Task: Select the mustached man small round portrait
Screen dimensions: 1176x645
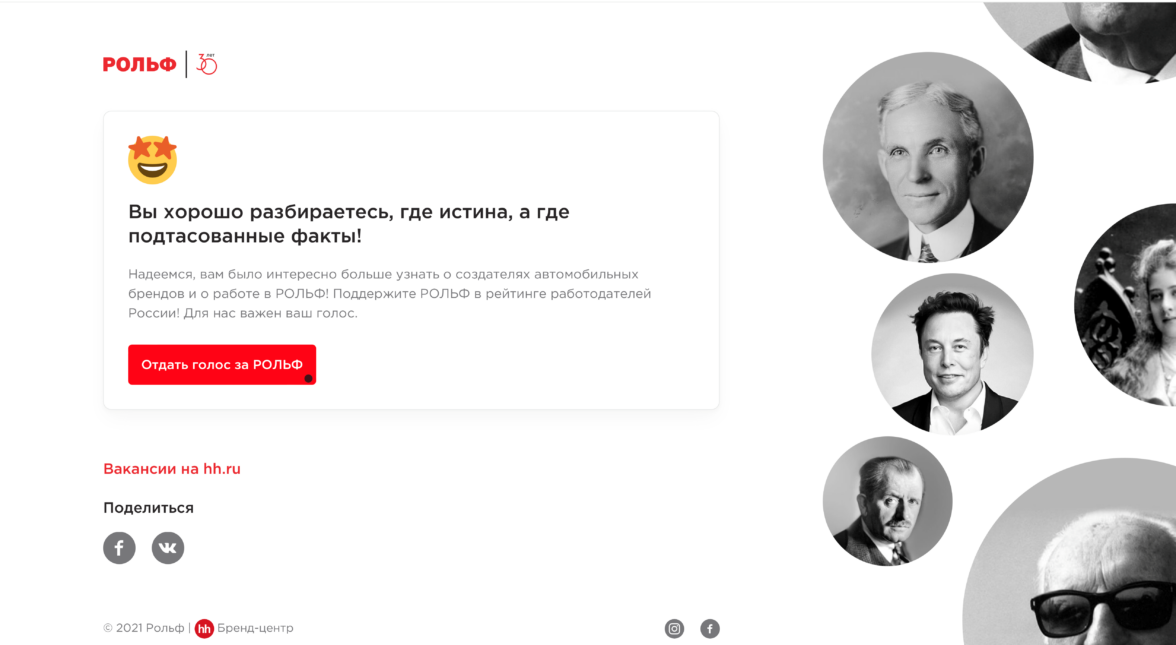Action: point(887,501)
